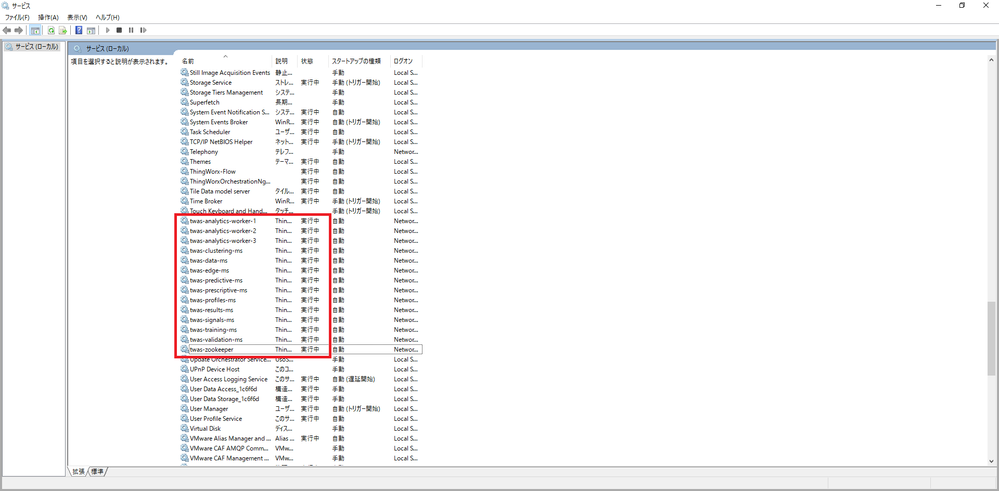Click the User Profile Service row name
The height and width of the screenshot is (491, 999).
(216, 418)
